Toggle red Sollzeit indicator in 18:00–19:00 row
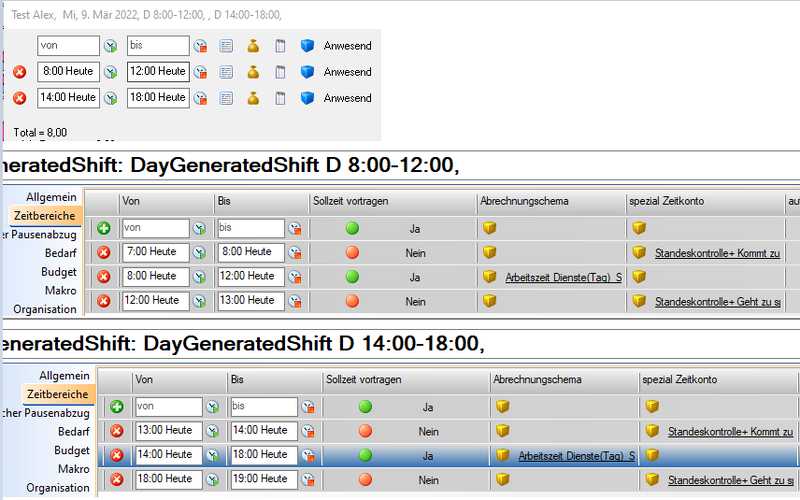Screen dimensions: 800x500 click(366, 480)
